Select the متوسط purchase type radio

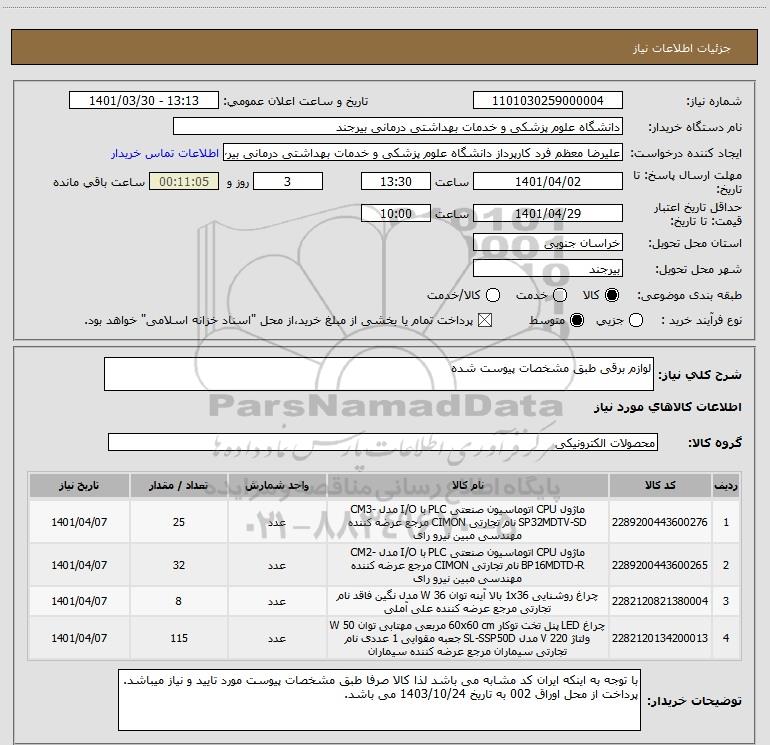click(x=577, y=320)
